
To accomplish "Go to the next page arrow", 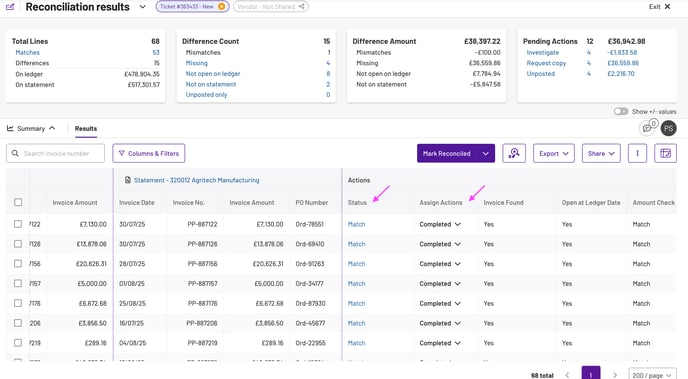I will pos(615,375).
